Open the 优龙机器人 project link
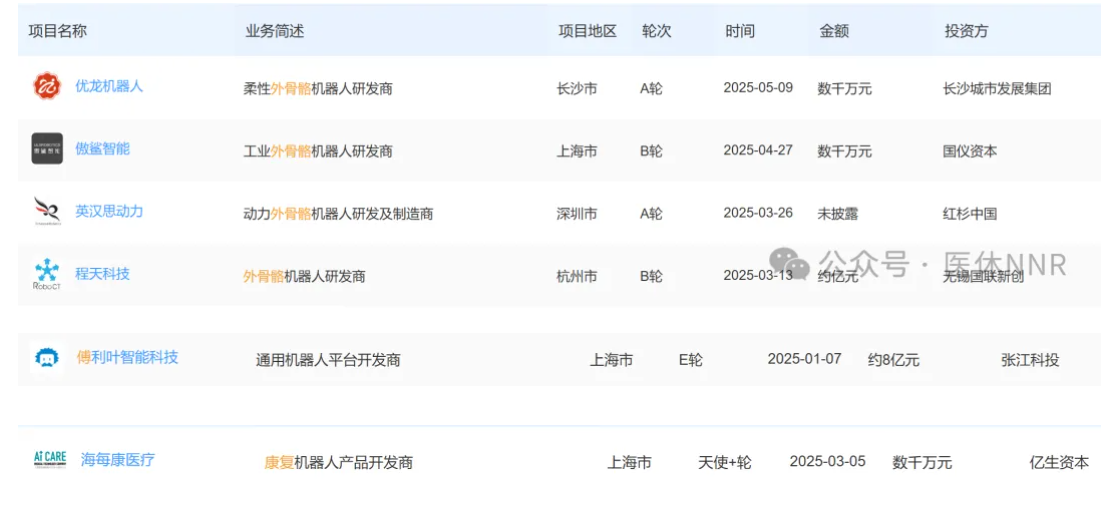 (110, 86)
